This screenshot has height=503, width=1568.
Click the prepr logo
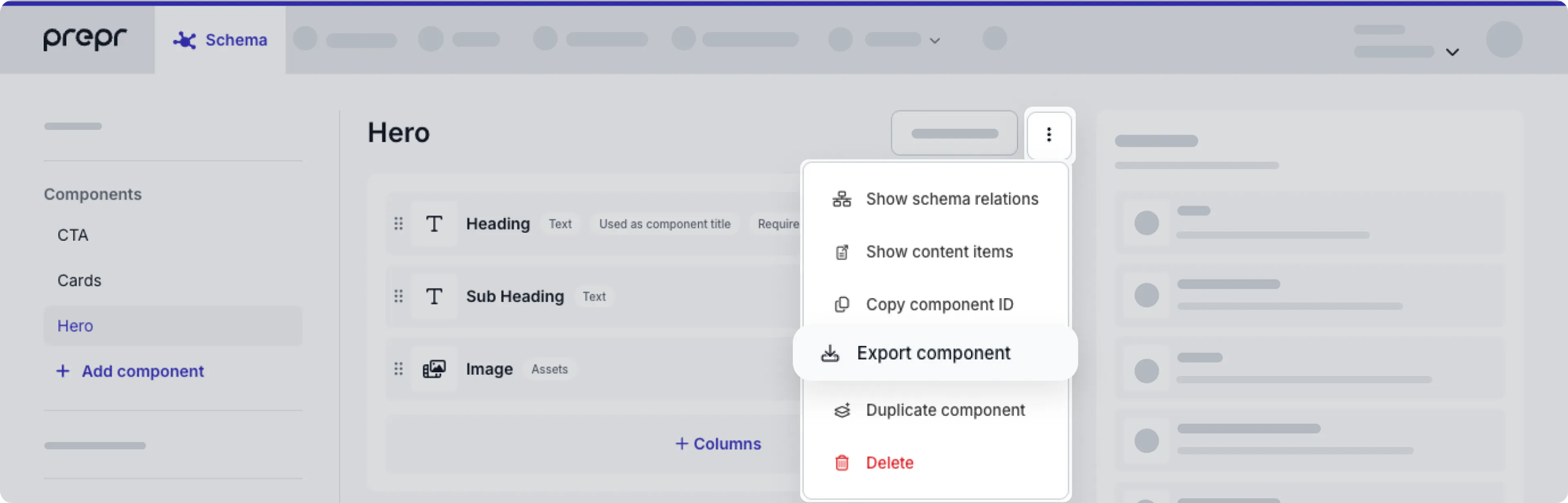pos(85,40)
